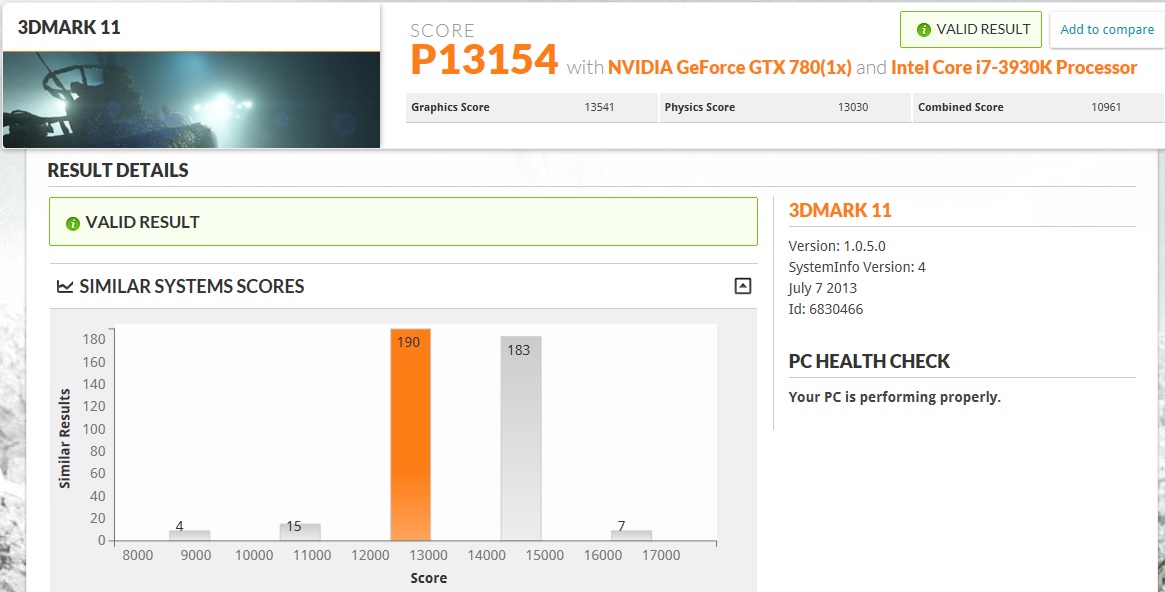The image size is (1165, 592).
Task: Click the Similar Results axis title
Action: pyautogui.click(x=65, y=438)
